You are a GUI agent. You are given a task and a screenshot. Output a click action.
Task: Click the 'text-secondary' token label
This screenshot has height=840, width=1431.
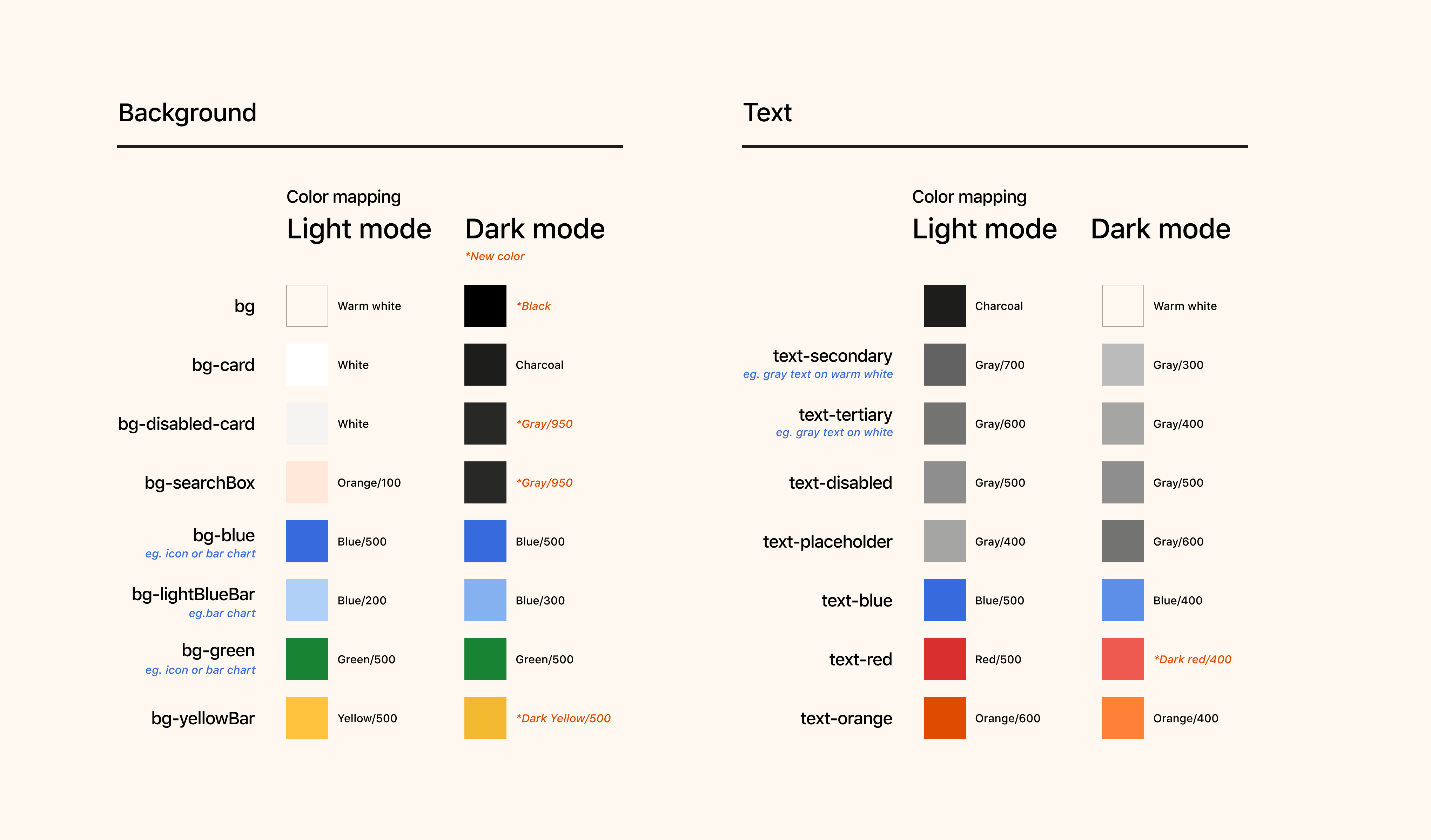point(833,356)
